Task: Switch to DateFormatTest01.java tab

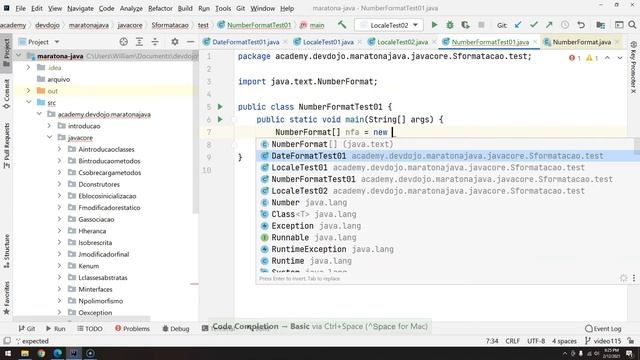Action: (x=246, y=42)
